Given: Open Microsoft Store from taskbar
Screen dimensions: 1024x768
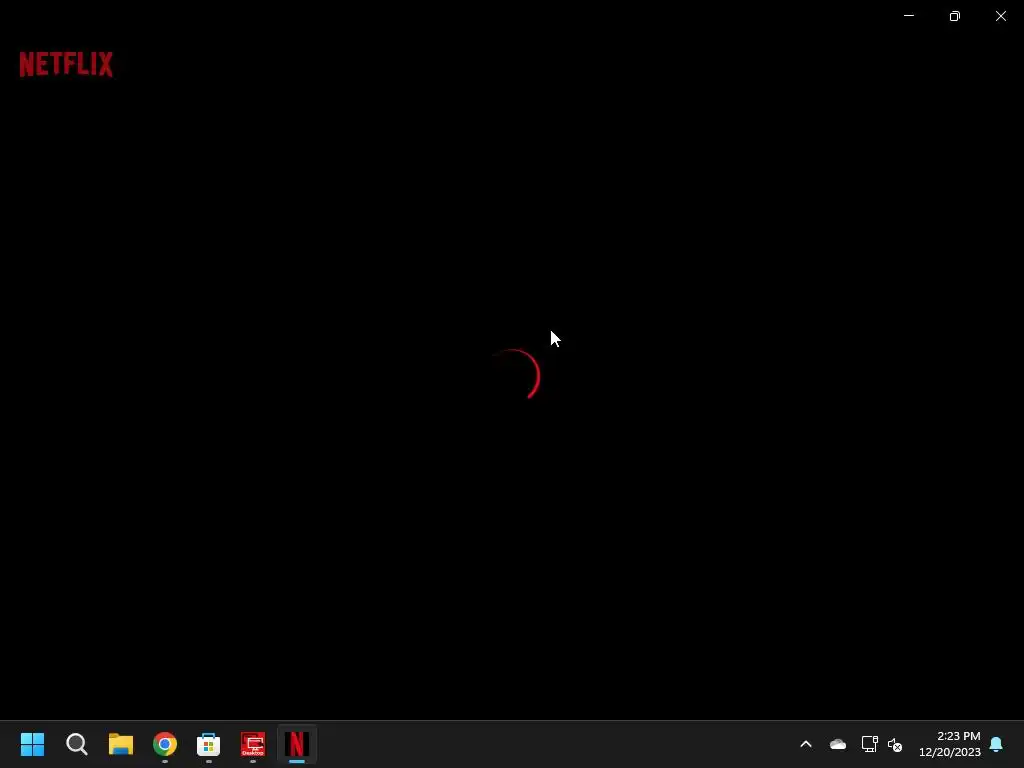Looking at the screenshot, I should tap(208, 744).
